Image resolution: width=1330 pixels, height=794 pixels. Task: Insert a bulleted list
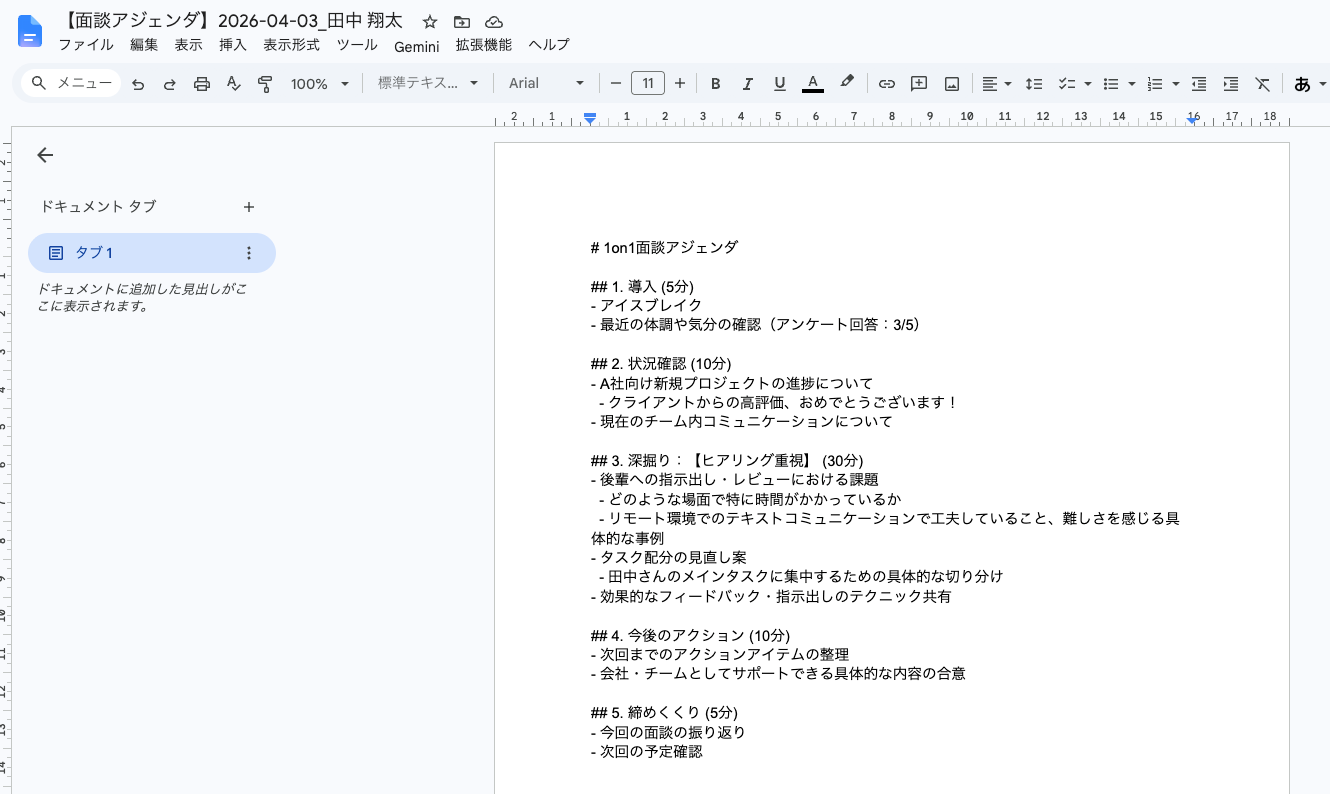(1110, 84)
